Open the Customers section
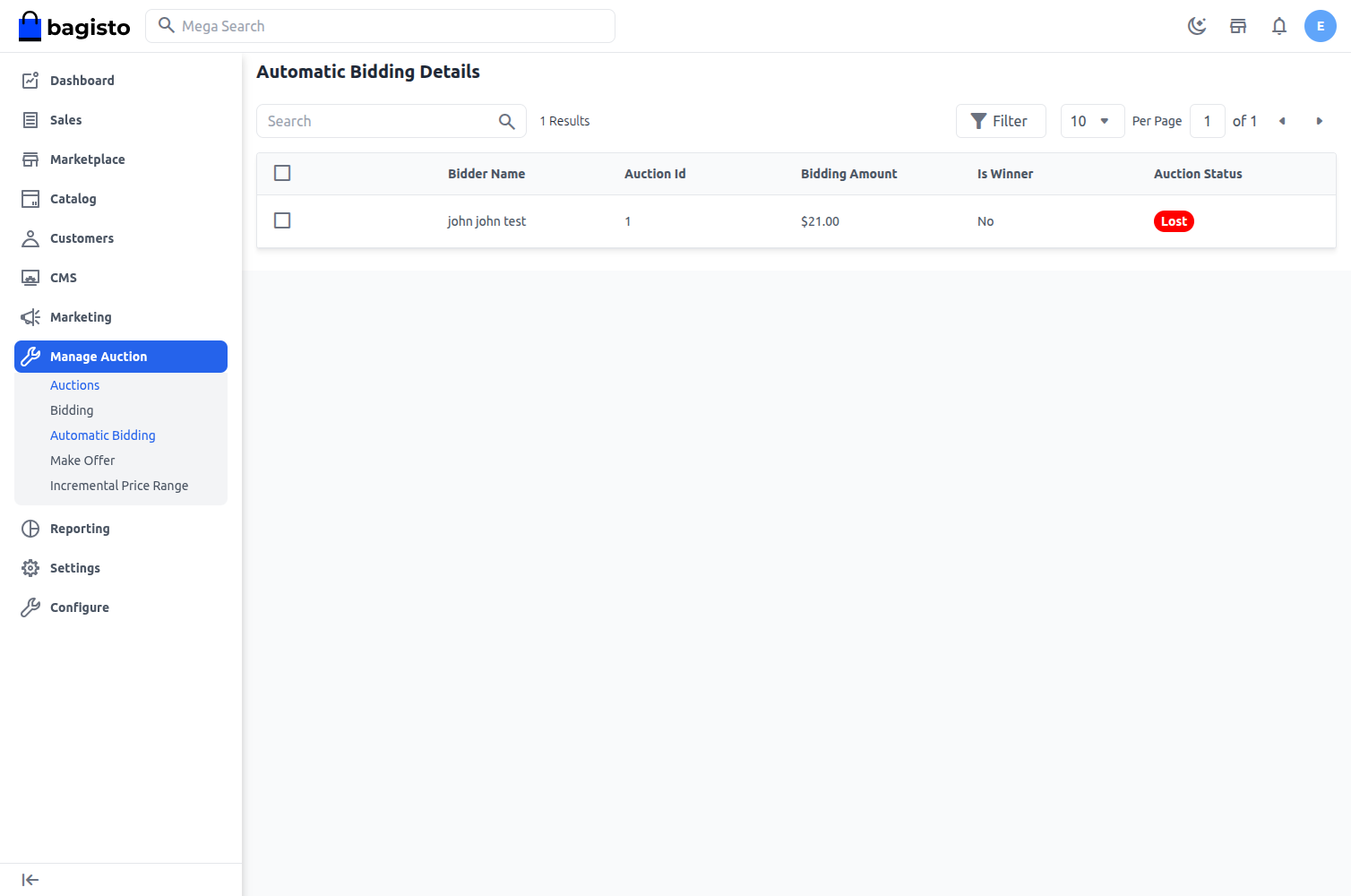Image resolution: width=1351 pixels, height=896 pixels. [82, 237]
